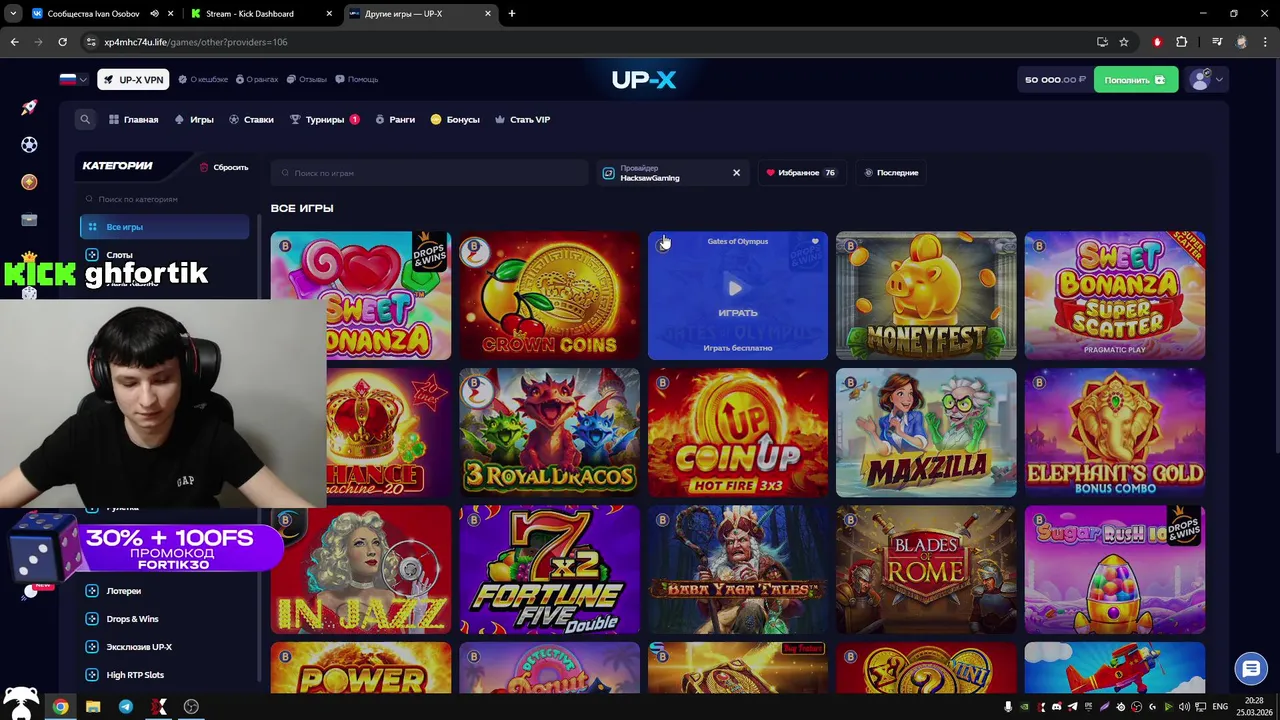Click the trash icon next to Сбросить

[x=204, y=167]
